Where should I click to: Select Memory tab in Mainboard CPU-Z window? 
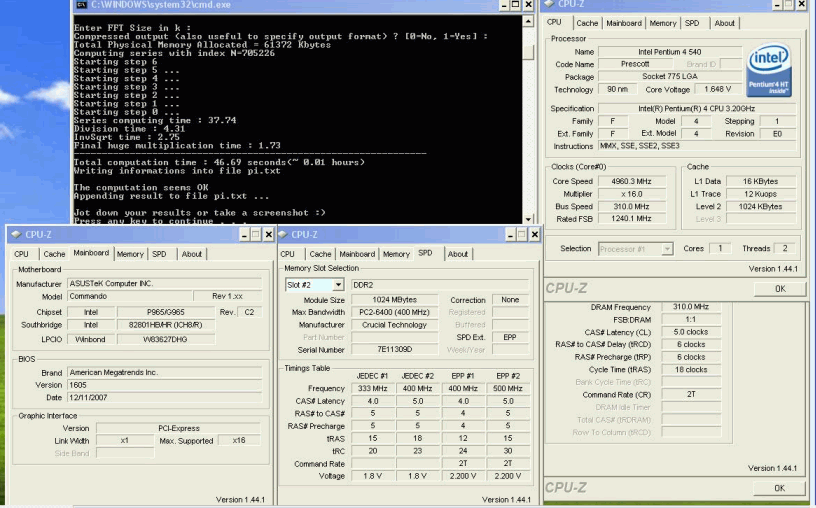130,254
